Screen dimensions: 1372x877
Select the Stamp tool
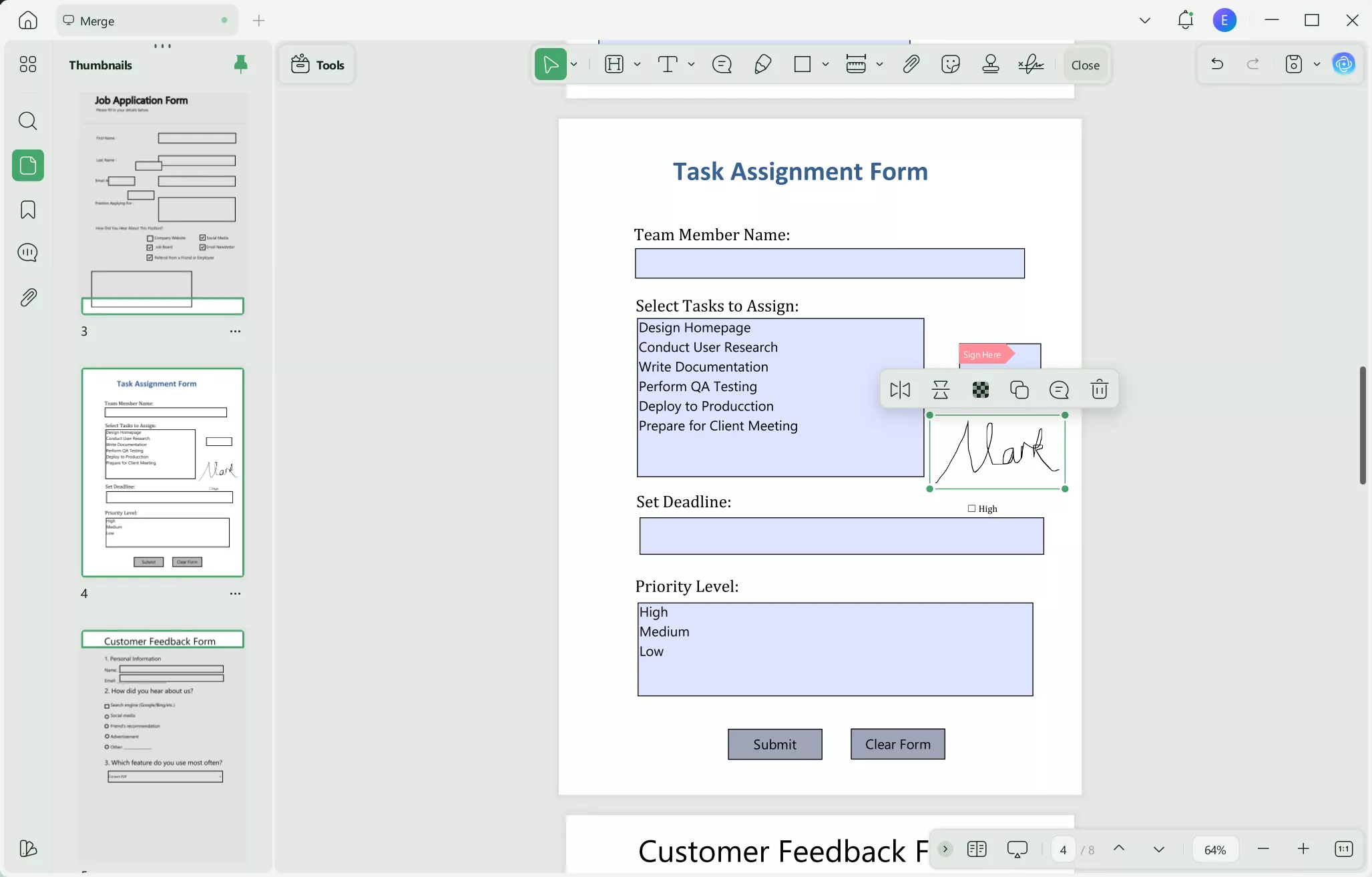[990, 64]
